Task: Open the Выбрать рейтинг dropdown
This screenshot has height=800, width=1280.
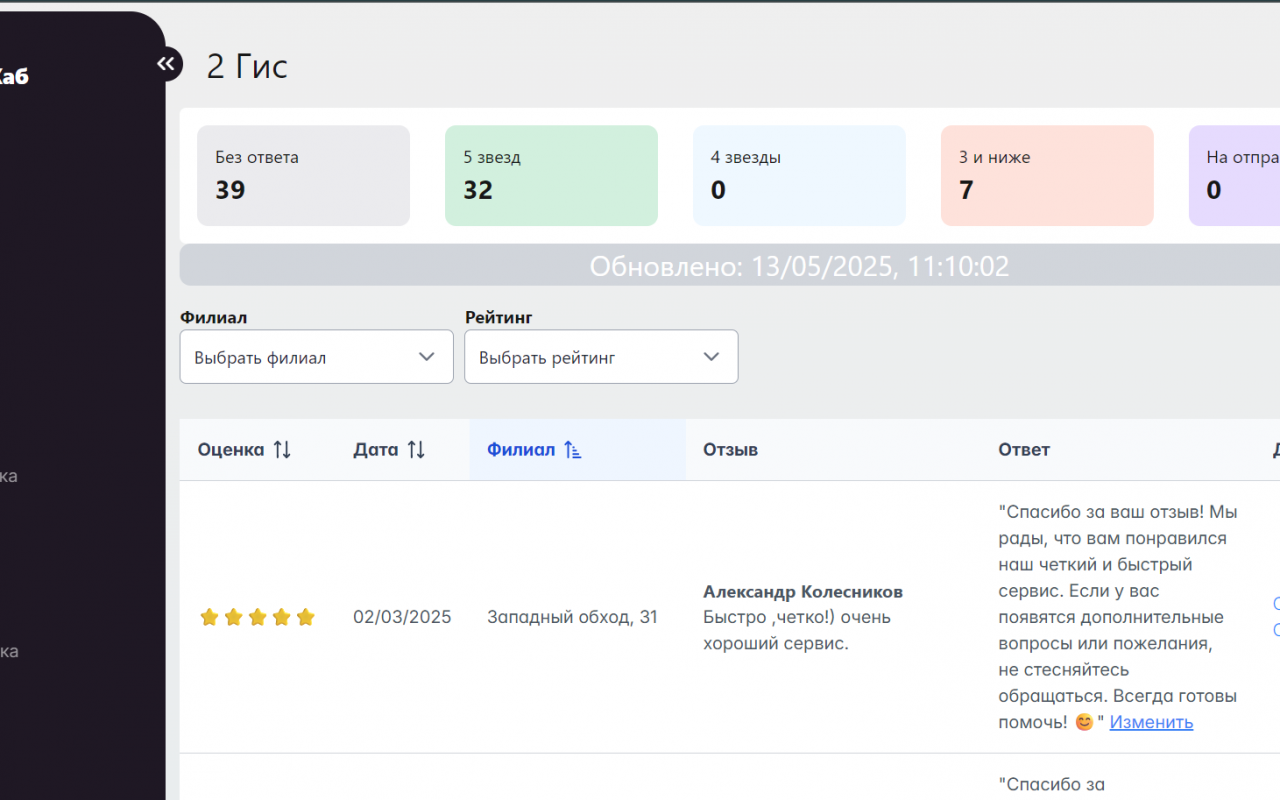Action: 601,357
